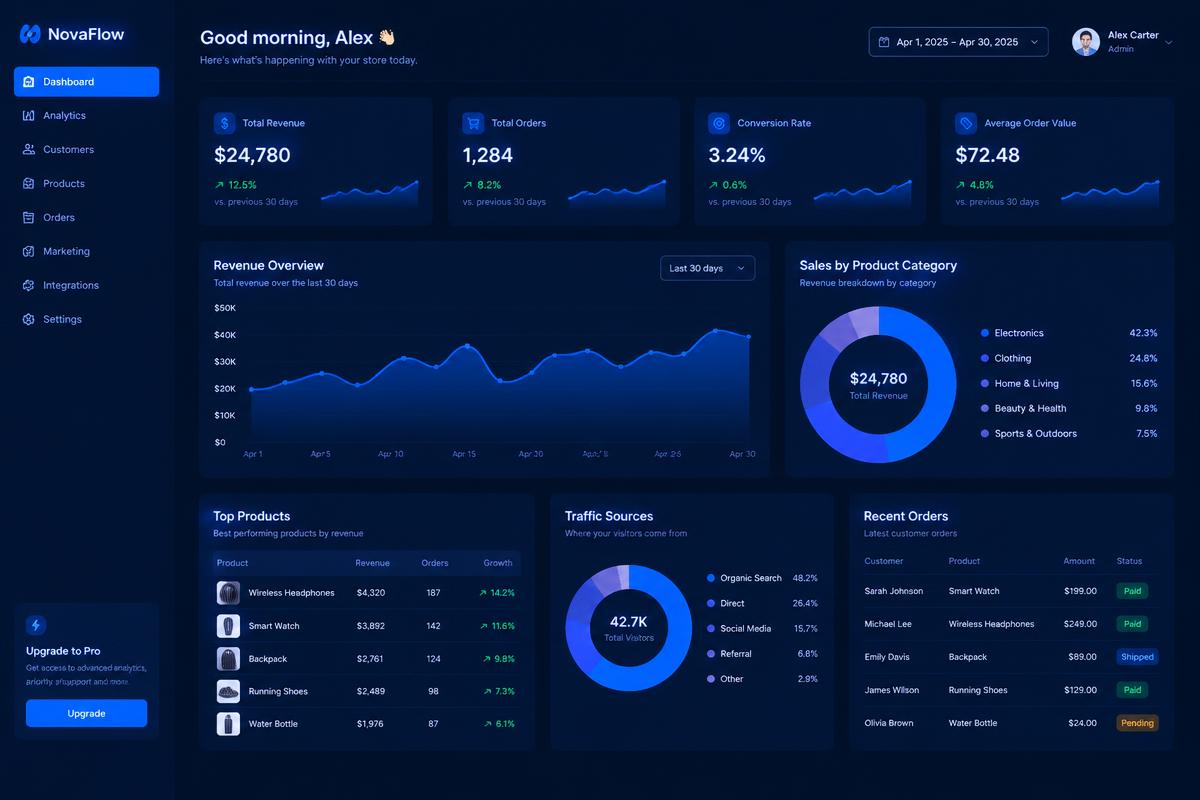This screenshot has height=800, width=1200.
Task: Click the Growth column header in Top Products
Action: [x=498, y=563]
